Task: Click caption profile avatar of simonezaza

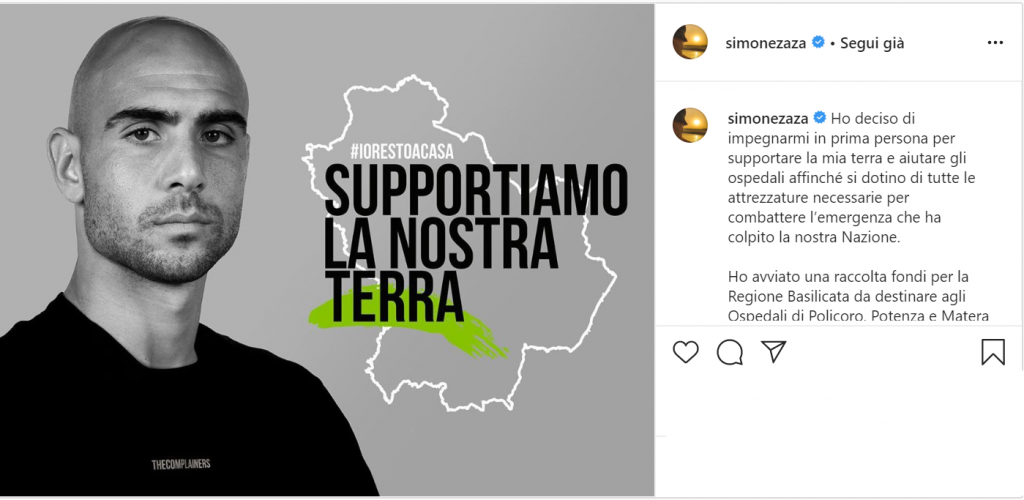Action: tap(690, 125)
